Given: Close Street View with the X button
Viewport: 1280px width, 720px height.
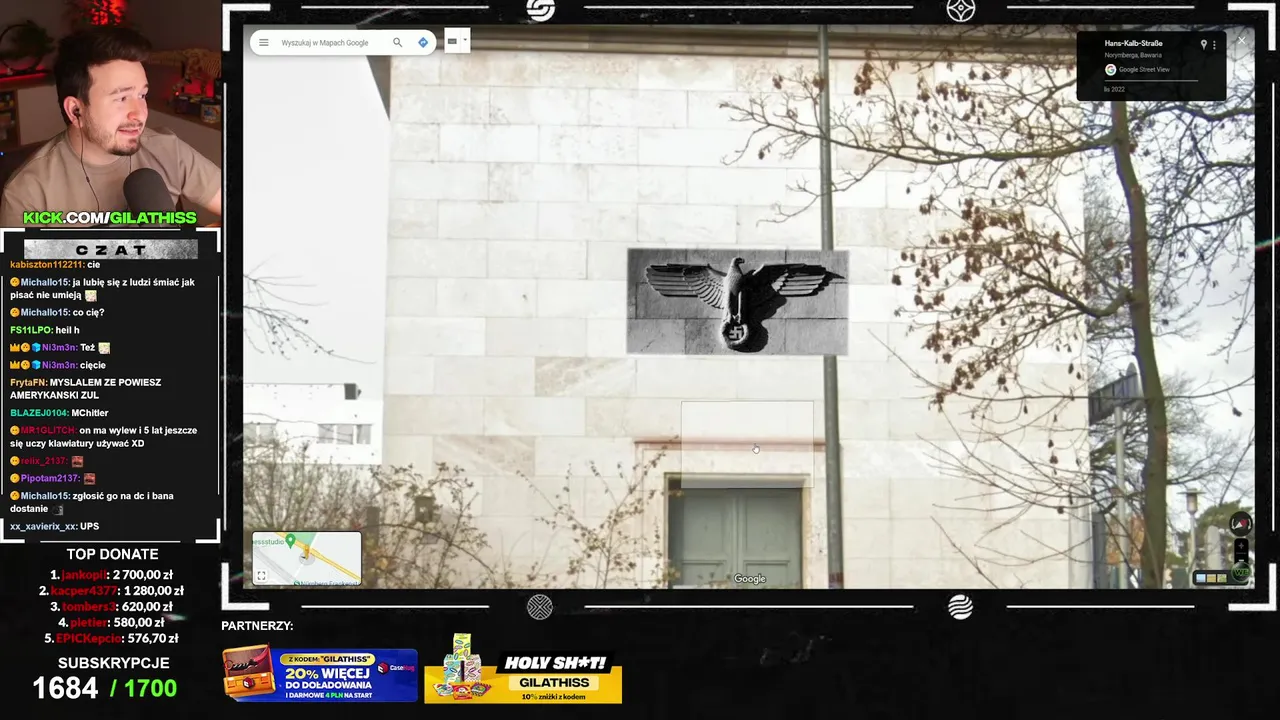Looking at the screenshot, I should tap(1241, 41).
